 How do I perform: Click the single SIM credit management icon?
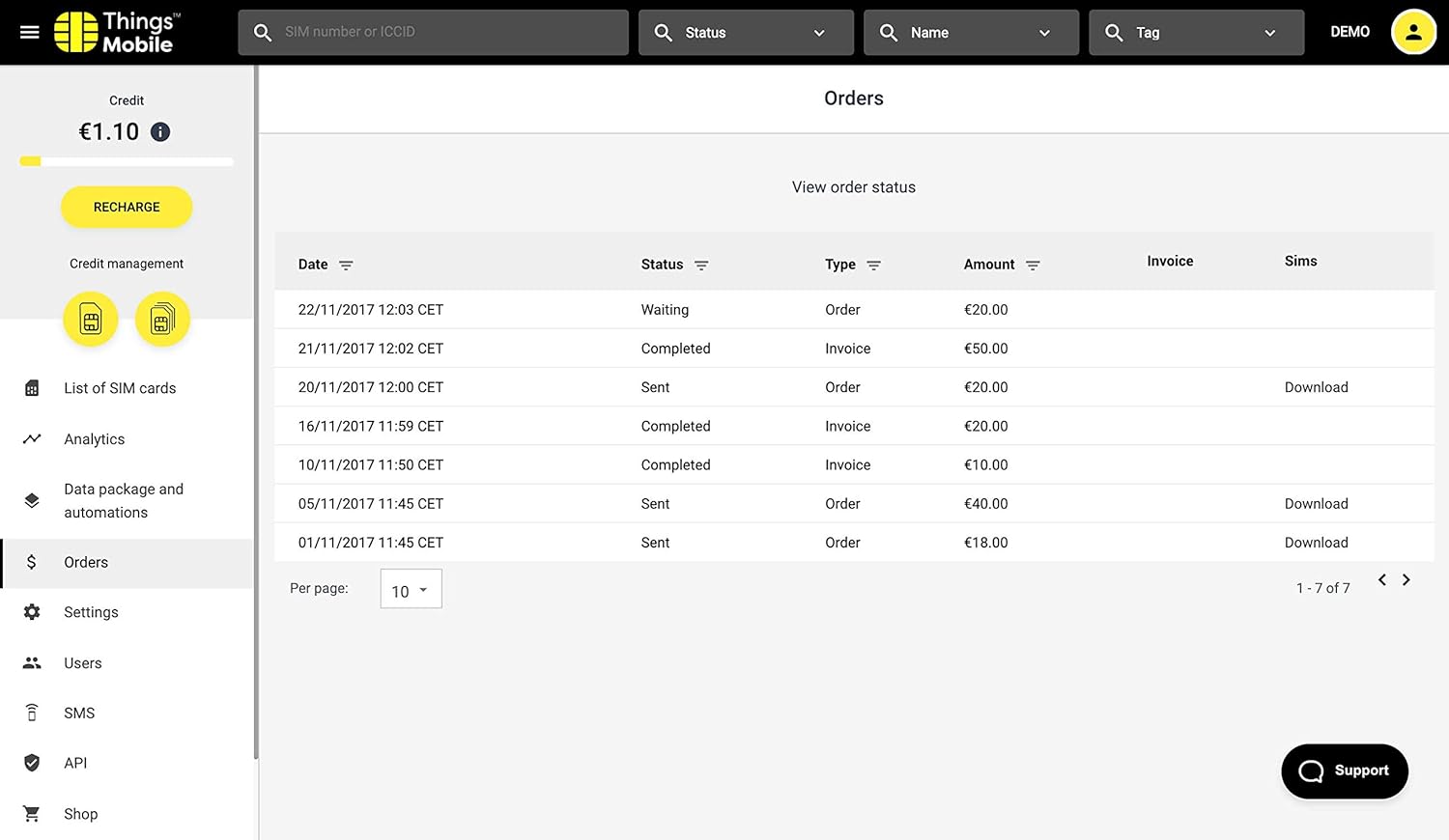pyautogui.click(x=91, y=320)
